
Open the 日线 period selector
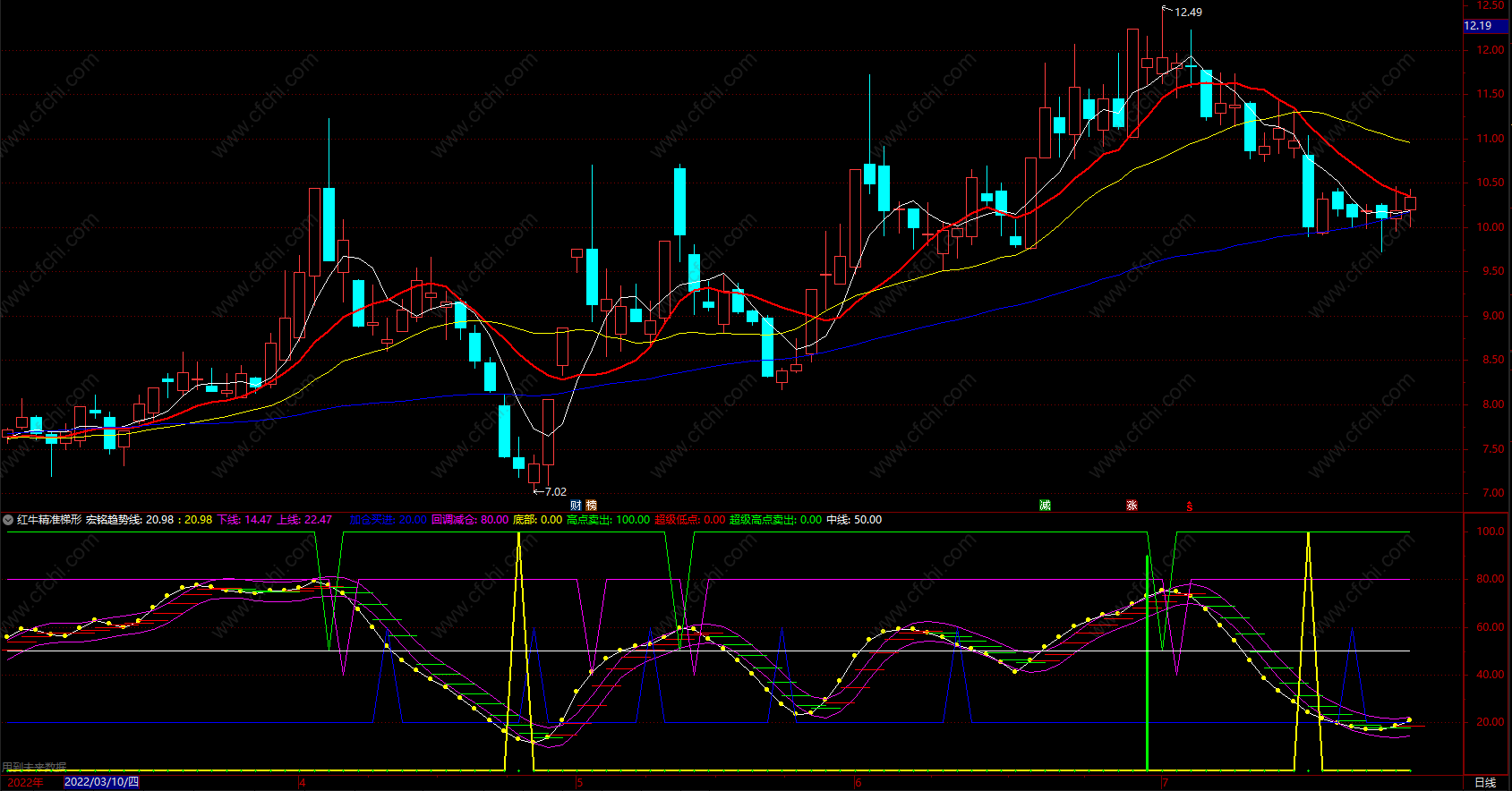pos(1485,782)
